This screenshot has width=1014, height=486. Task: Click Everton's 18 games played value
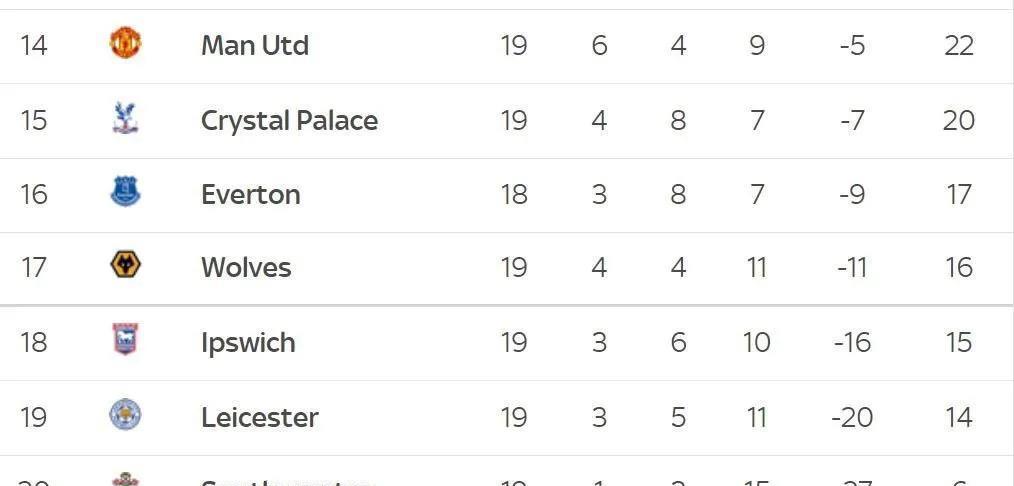click(x=513, y=195)
